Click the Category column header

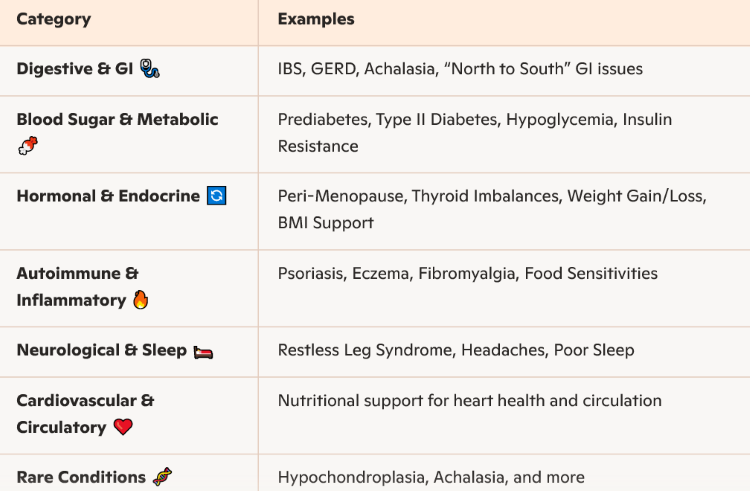tap(54, 19)
